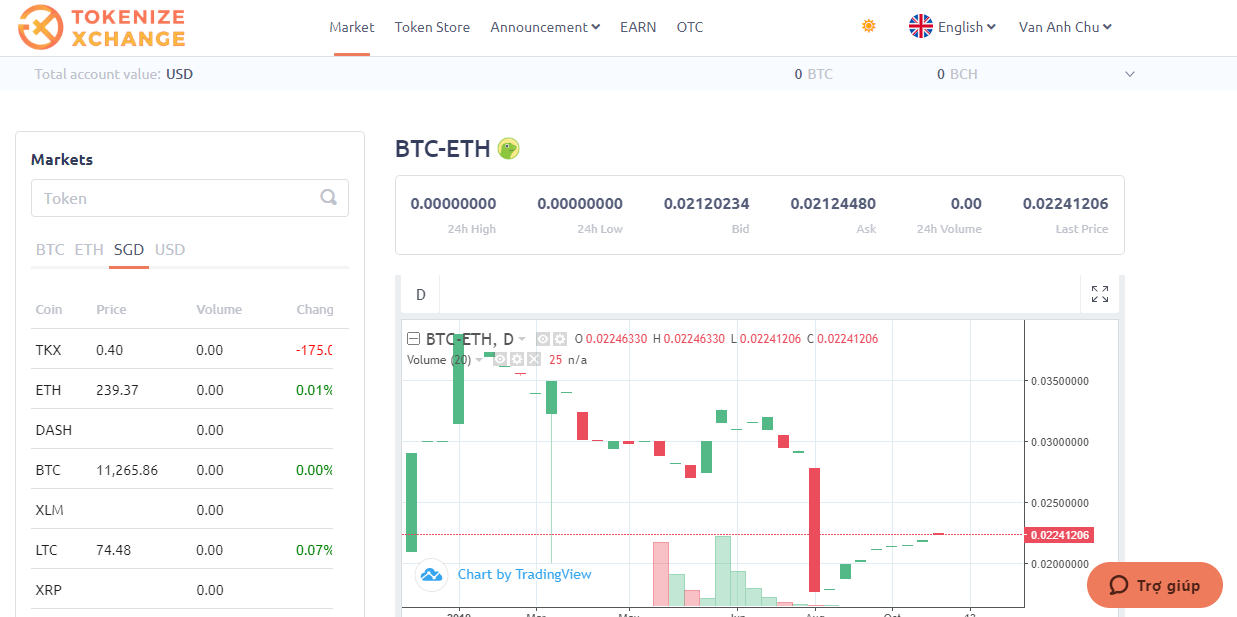Hide BTC-ETH series with eye icon
1237x617 pixels.
[x=543, y=339]
